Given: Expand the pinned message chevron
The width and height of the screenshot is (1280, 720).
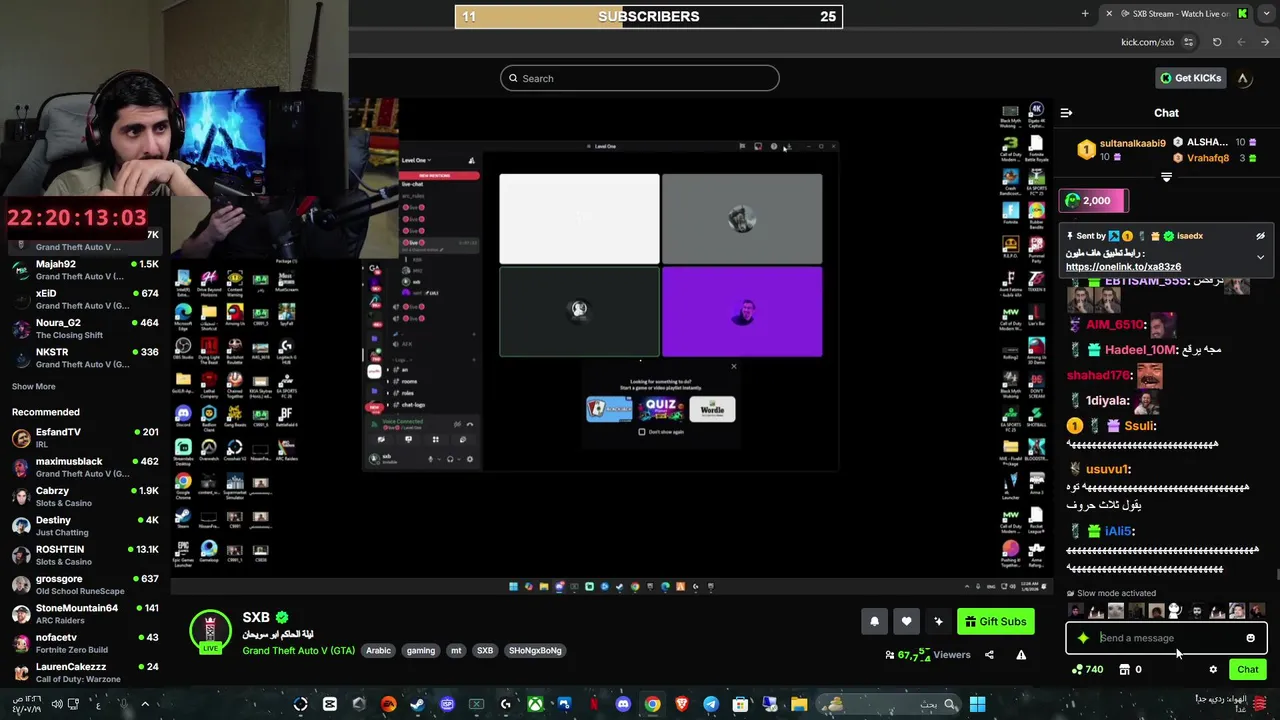Looking at the screenshot, I should pos(1260,257).
